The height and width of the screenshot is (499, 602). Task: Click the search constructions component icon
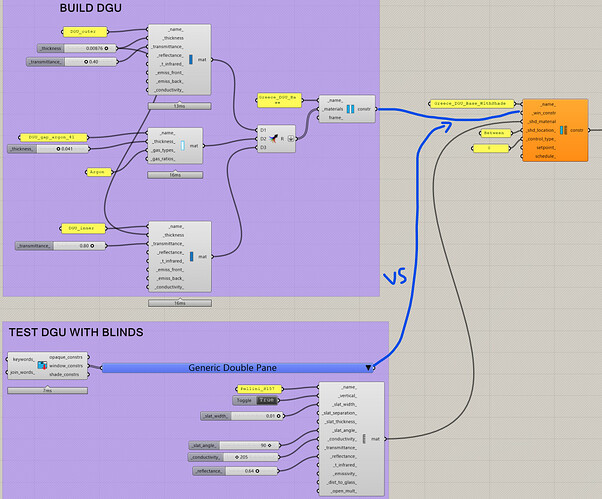coord(43,365)
